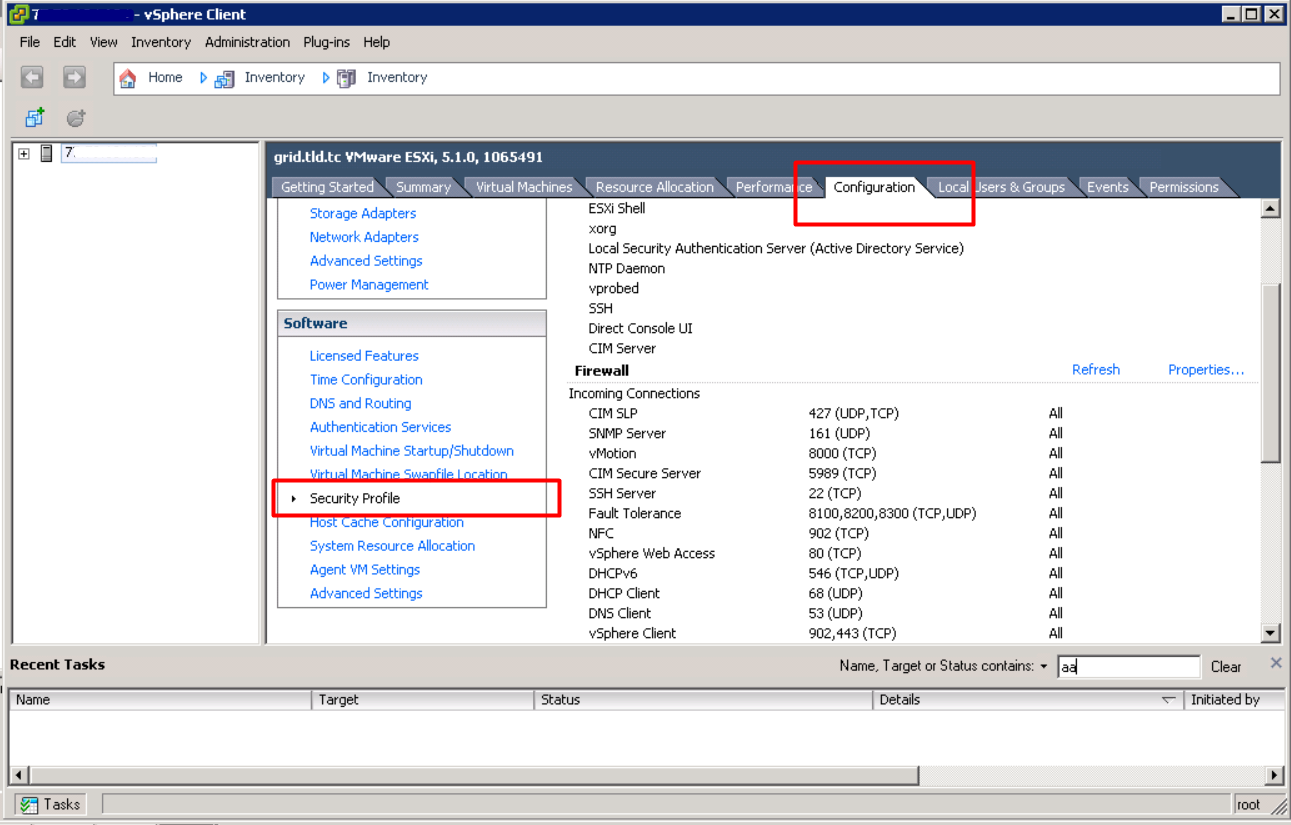Open Virtual Machine Startup/Shutdown link
The image size is (1291, 825).
point(412,451)
